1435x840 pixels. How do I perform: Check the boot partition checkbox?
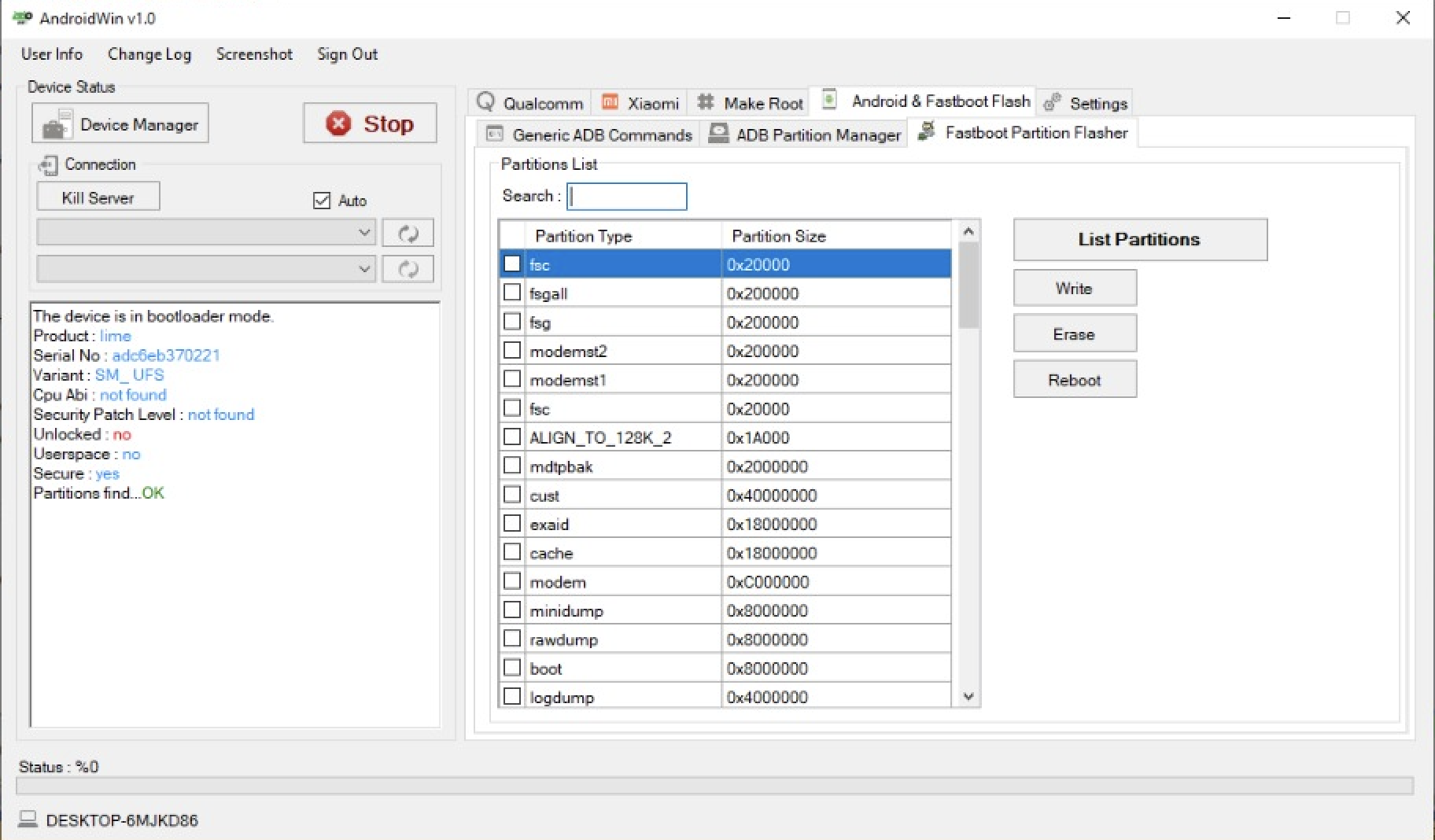click(512, 668)
